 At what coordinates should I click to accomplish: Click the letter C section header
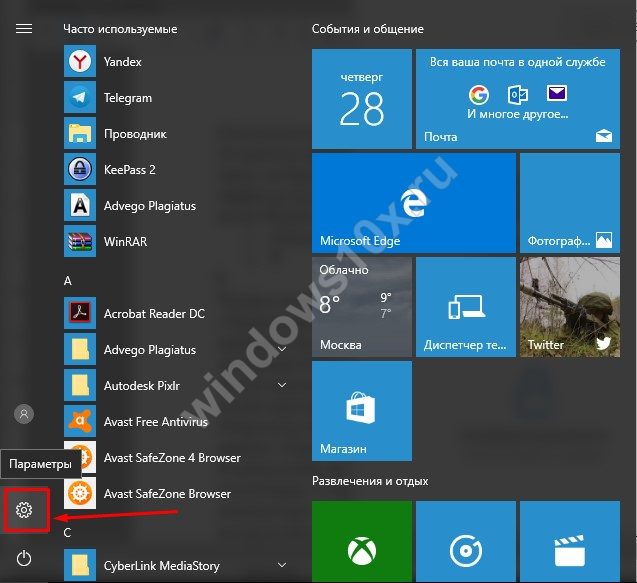click(x=67, y=533)
